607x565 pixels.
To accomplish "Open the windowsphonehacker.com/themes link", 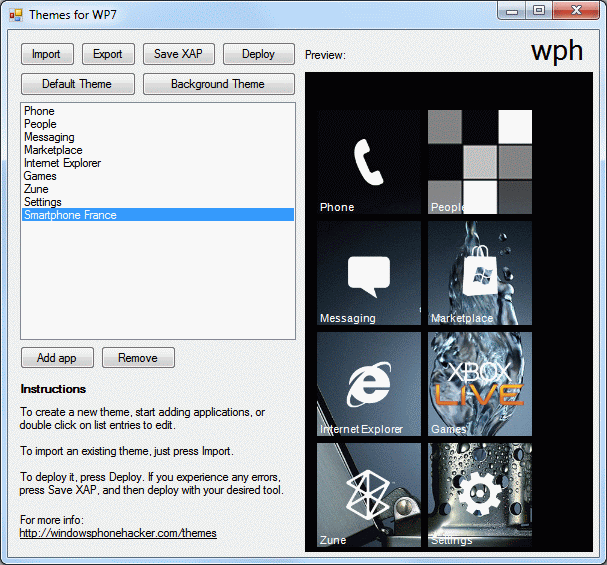I will [x=118, y=533].
